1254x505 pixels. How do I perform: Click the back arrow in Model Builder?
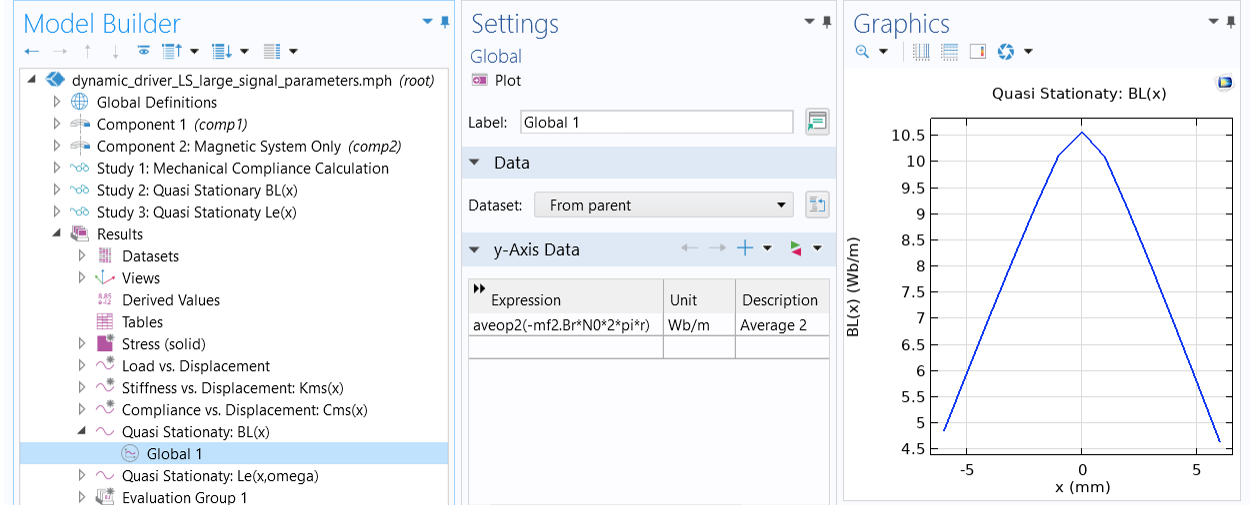pos(32,51)
